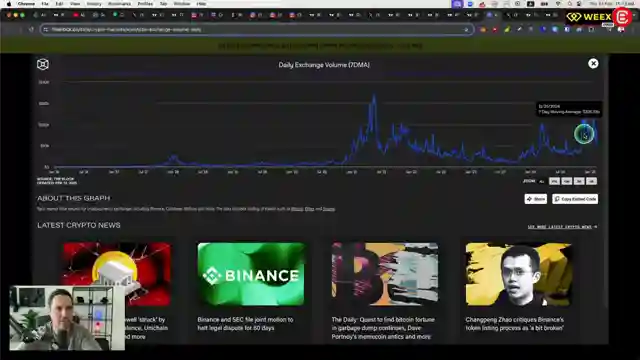The image size is (640, 360).
Task: Click the Copy Embed Code button
Action: pos(575,199)
